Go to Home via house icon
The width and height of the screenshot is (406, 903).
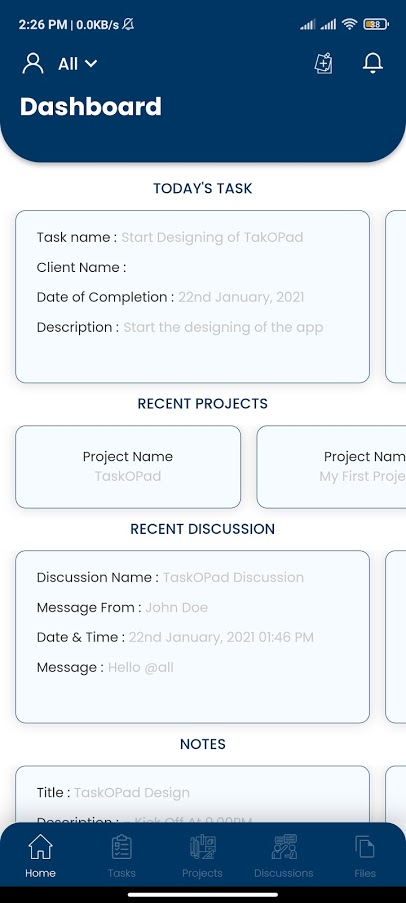coord(40,847)
